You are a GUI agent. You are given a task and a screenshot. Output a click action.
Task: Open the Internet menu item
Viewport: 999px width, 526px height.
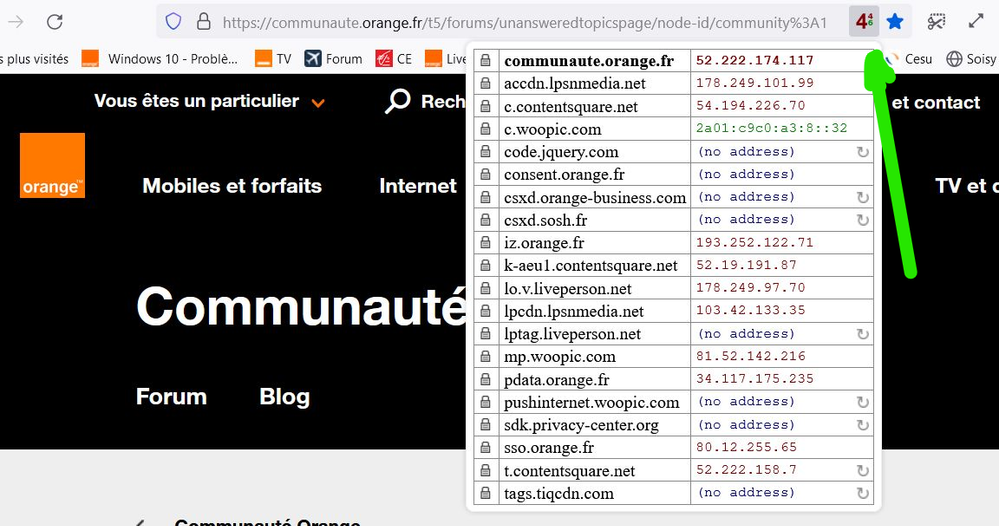[x=418, y=186]
